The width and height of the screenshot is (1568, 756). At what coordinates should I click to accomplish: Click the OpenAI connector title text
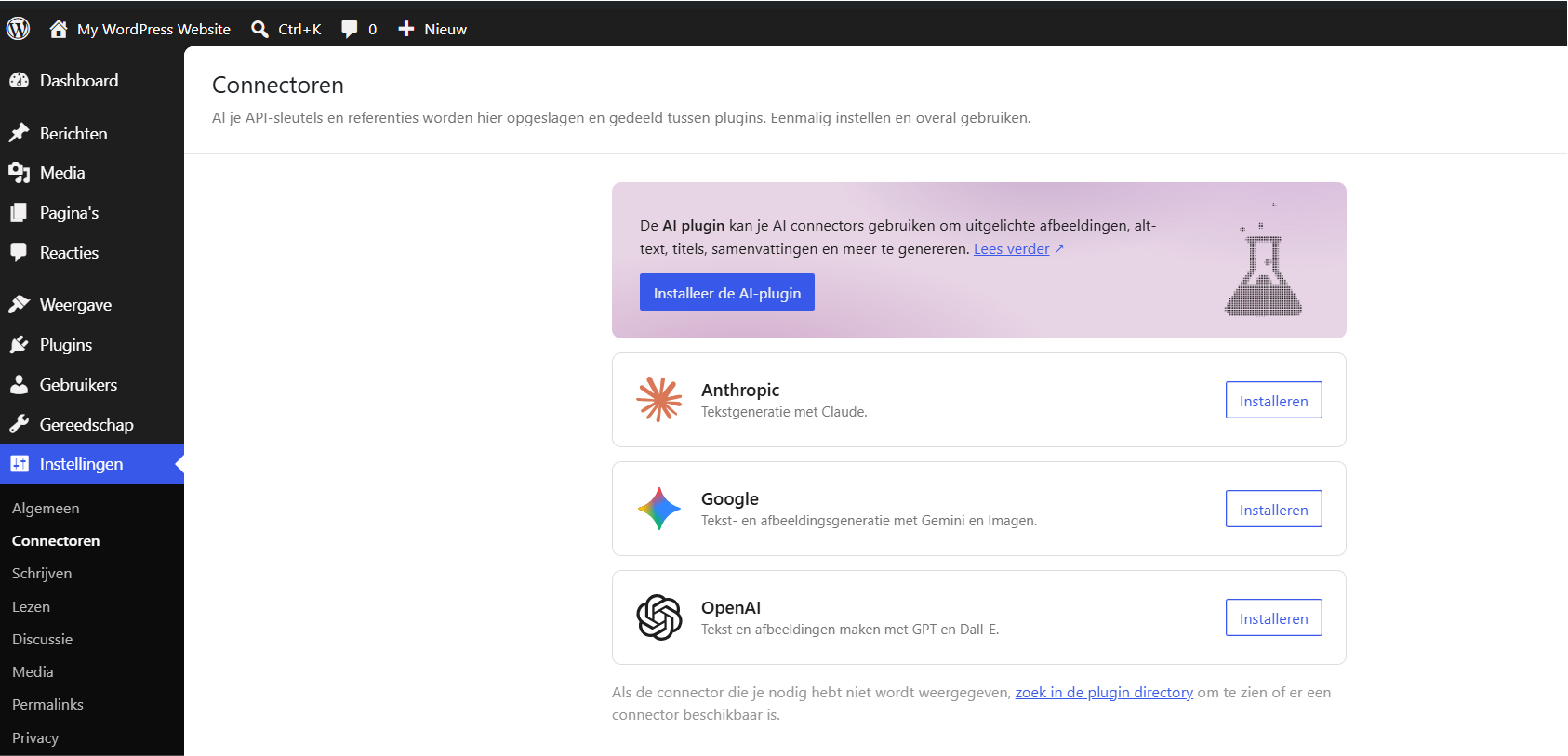pos(731,607)
